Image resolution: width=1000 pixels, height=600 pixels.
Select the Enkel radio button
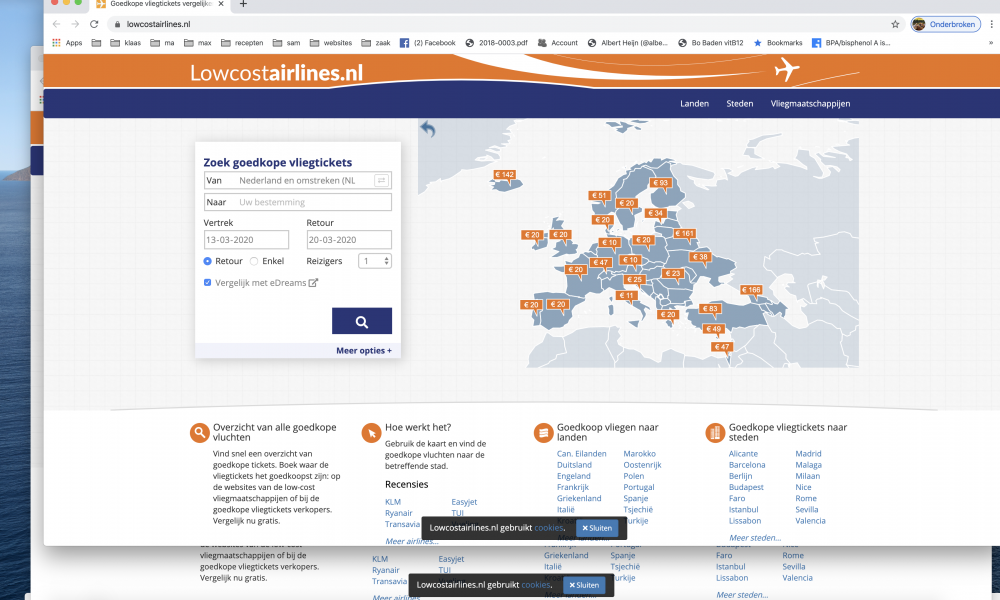(254, 261)
